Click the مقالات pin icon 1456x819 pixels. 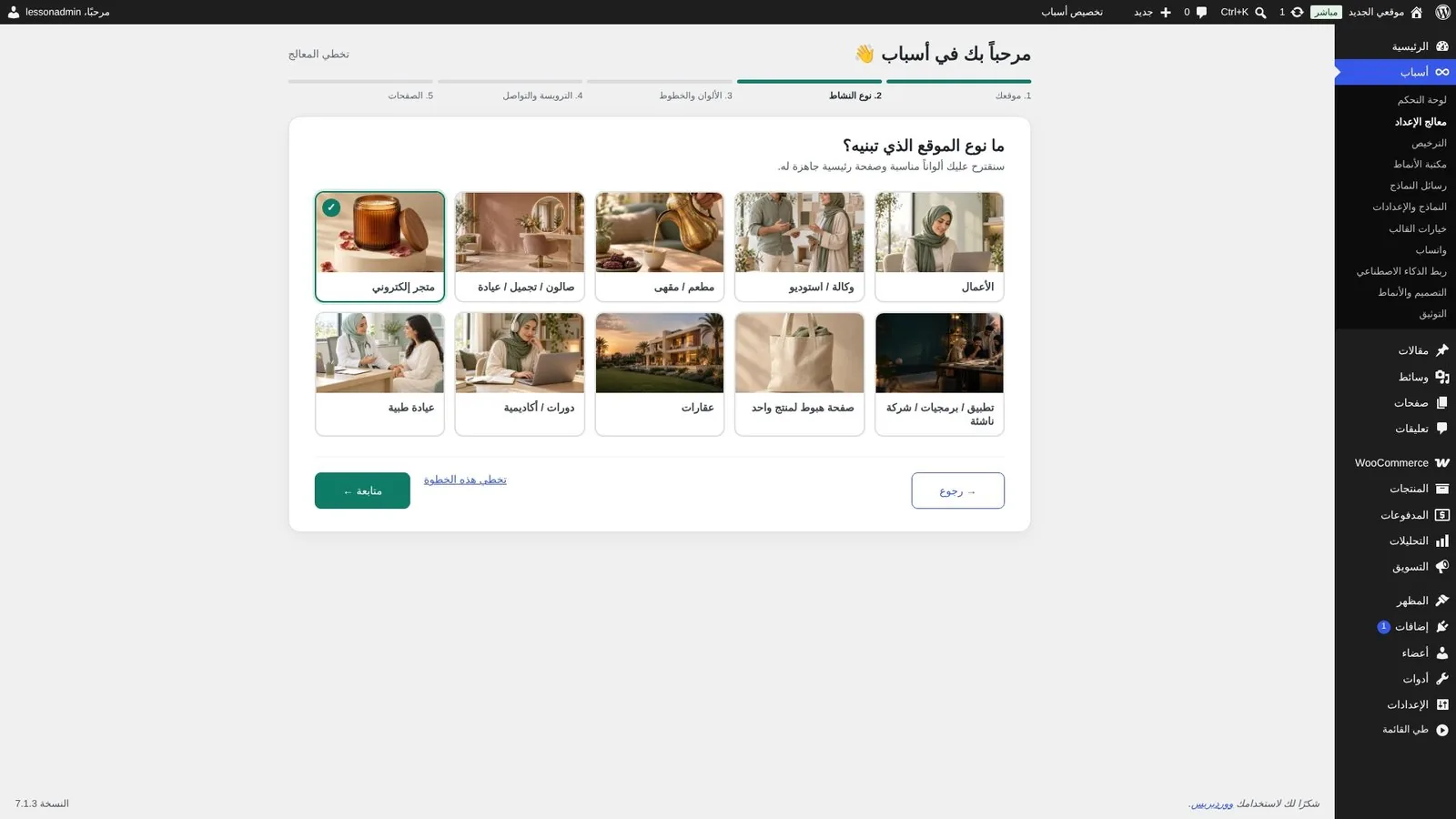(x=1442, y=350)
